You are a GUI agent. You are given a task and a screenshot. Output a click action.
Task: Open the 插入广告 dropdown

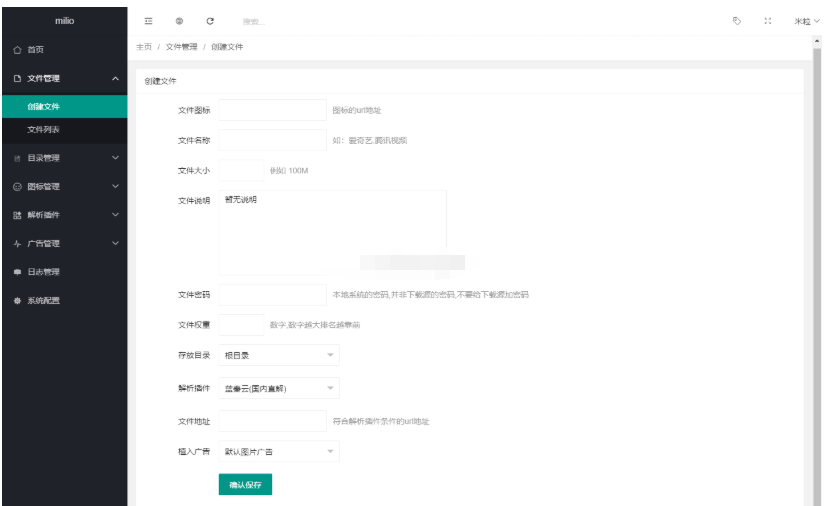[279, 452]
